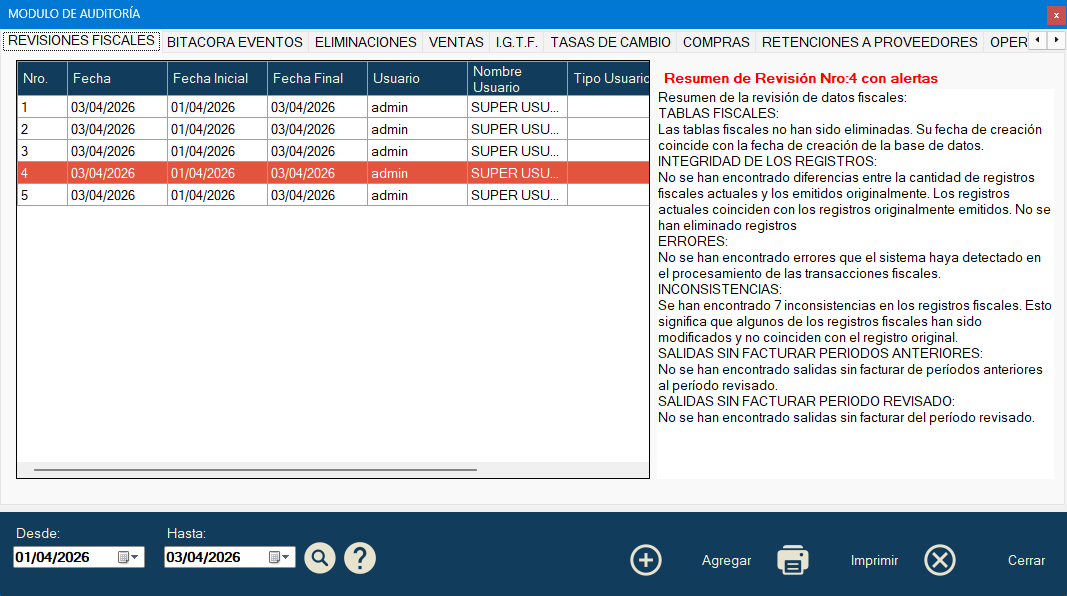Viewport: 1067px width, 596px height.
Task: Click the circled X Cerrar icon
Action: (x=940, y=560)
